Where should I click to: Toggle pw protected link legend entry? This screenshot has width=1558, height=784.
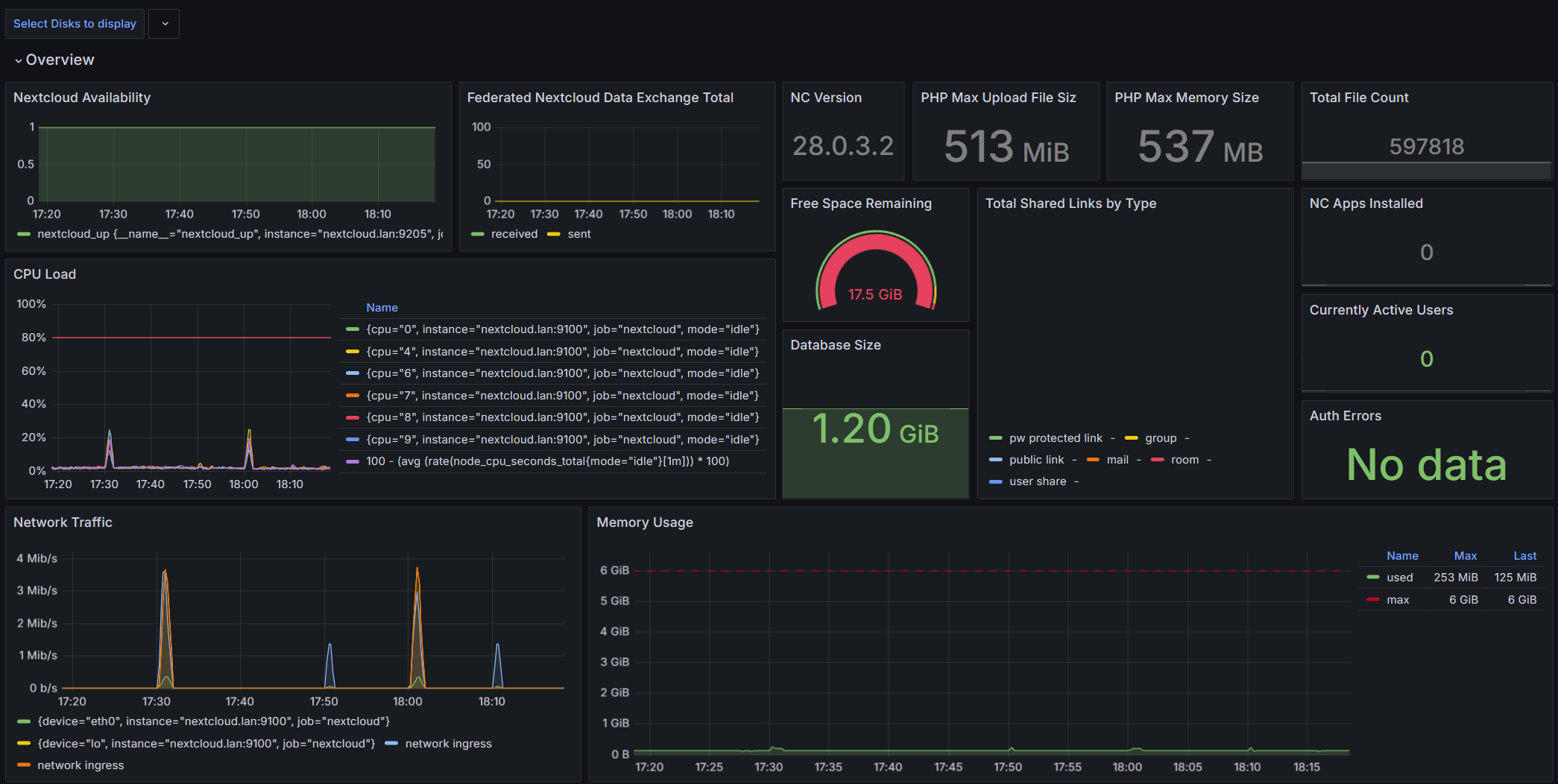click(1056, 438)
